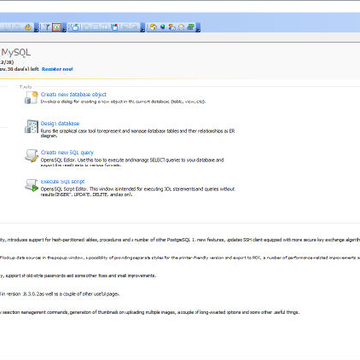Open the Design database link
360x360 pixels.
pyautogui.click(x=60, y=123)
